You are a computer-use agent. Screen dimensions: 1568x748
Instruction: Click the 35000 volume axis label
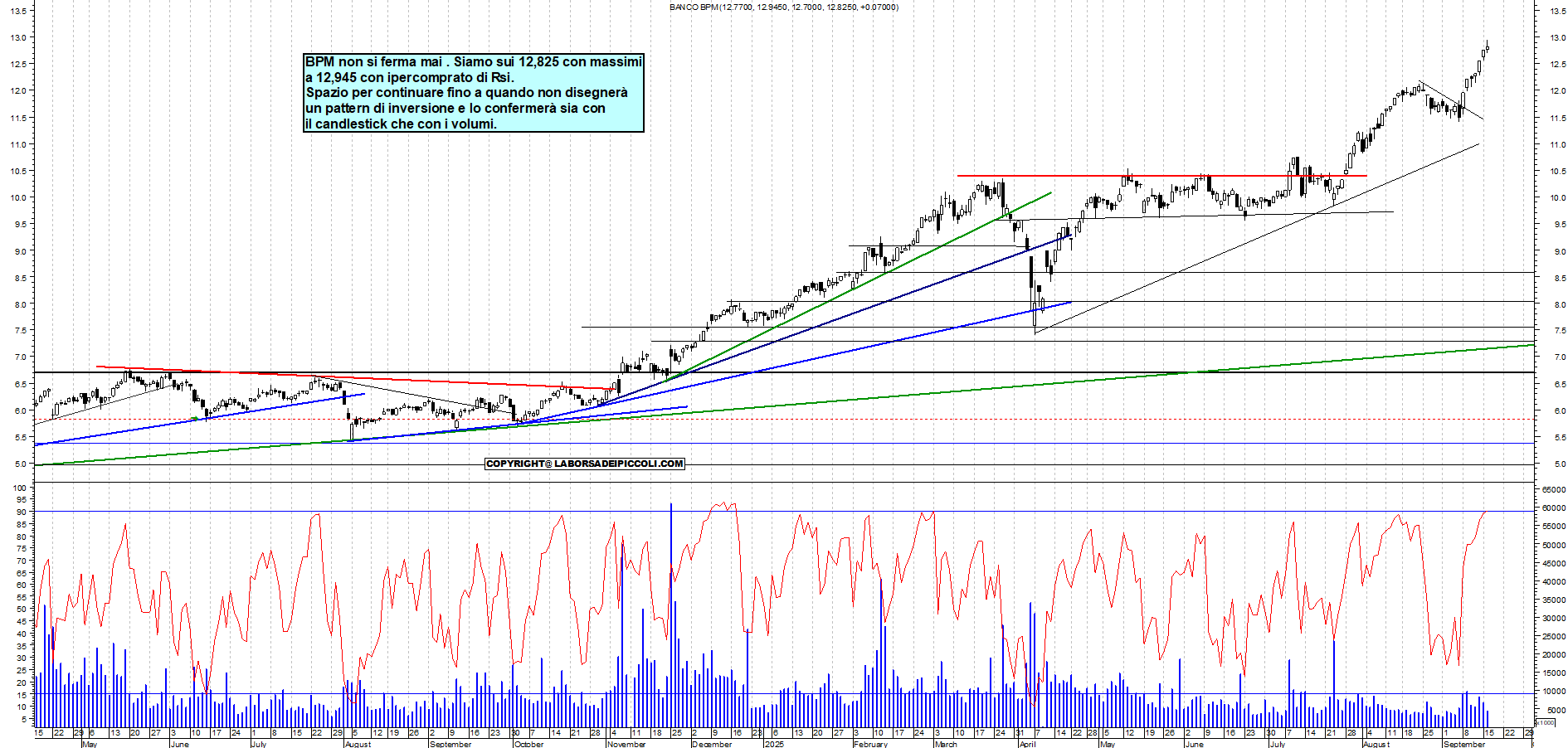click(x=1554, y=600)
